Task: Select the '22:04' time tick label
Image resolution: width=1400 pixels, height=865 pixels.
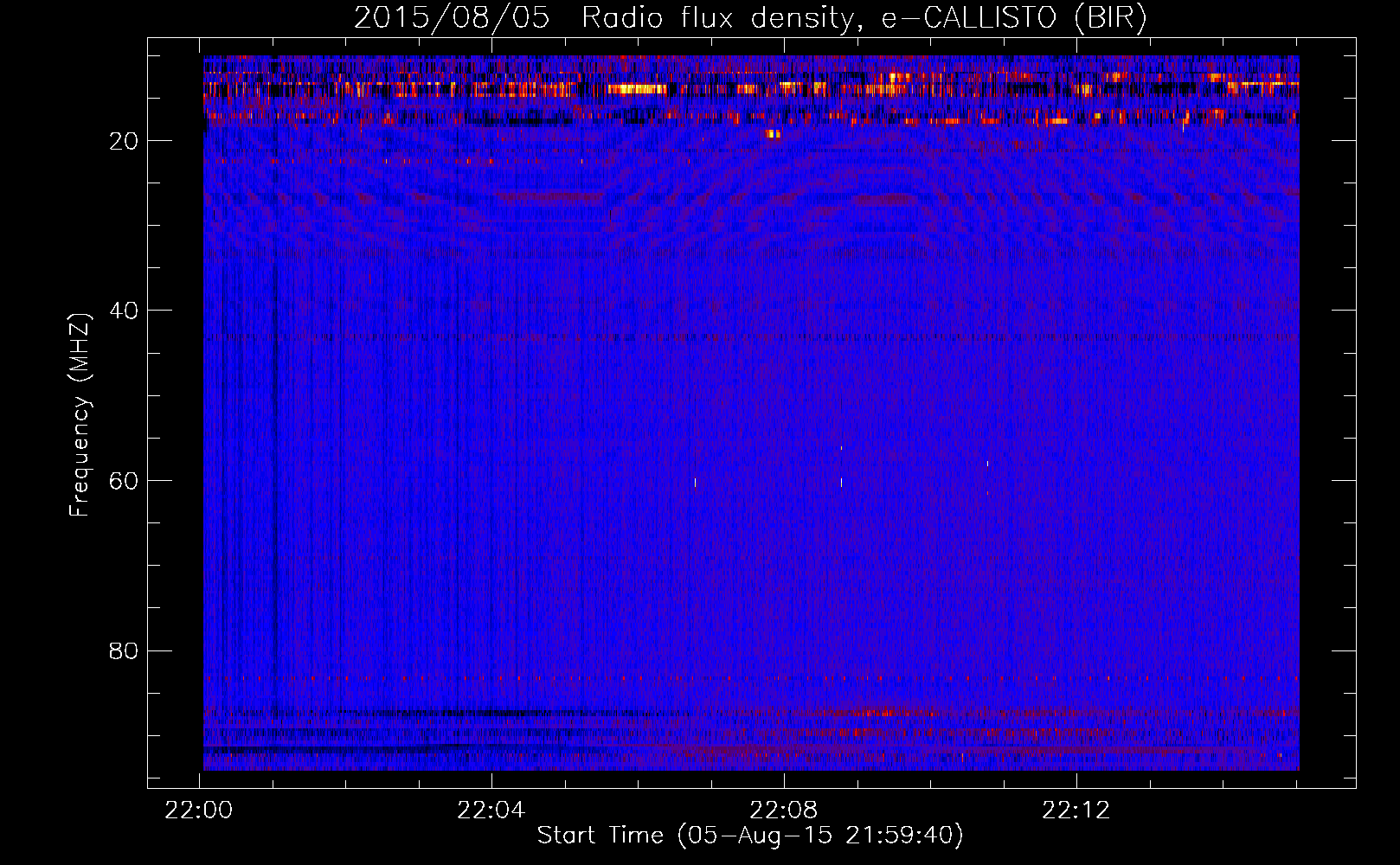Action: [491, 811]
